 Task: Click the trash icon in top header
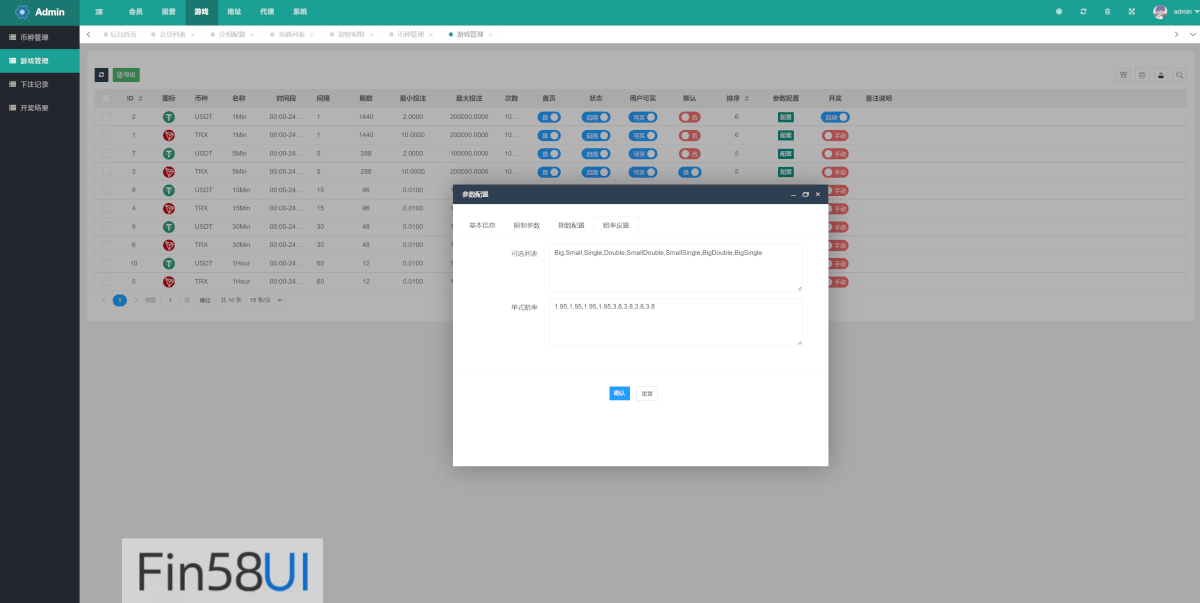tap(1107, 12)
